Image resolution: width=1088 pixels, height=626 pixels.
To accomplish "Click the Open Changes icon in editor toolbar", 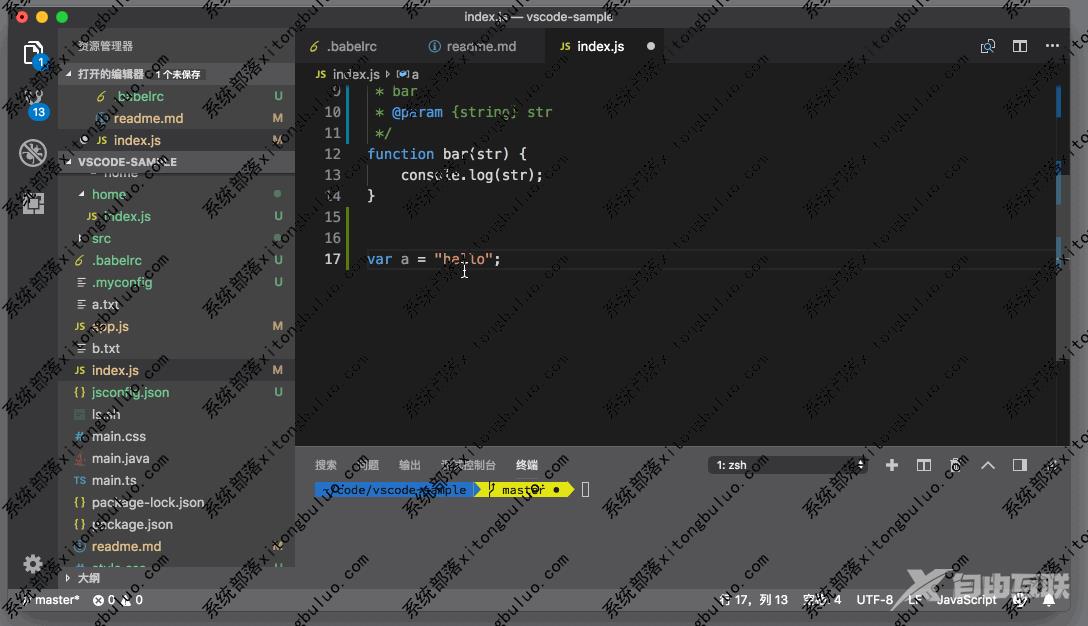I will (987, 46).
